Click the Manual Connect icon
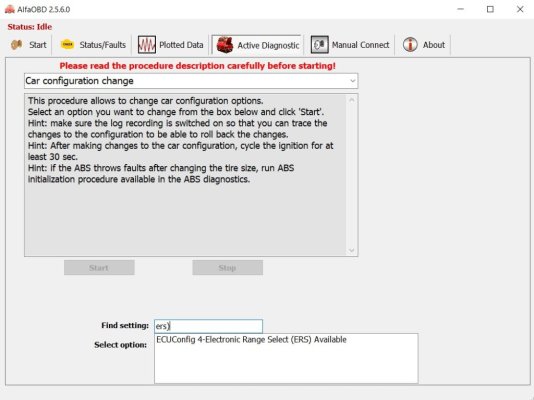Image resolution: width=534 pixels, height=400 pixels. [319, 45]
